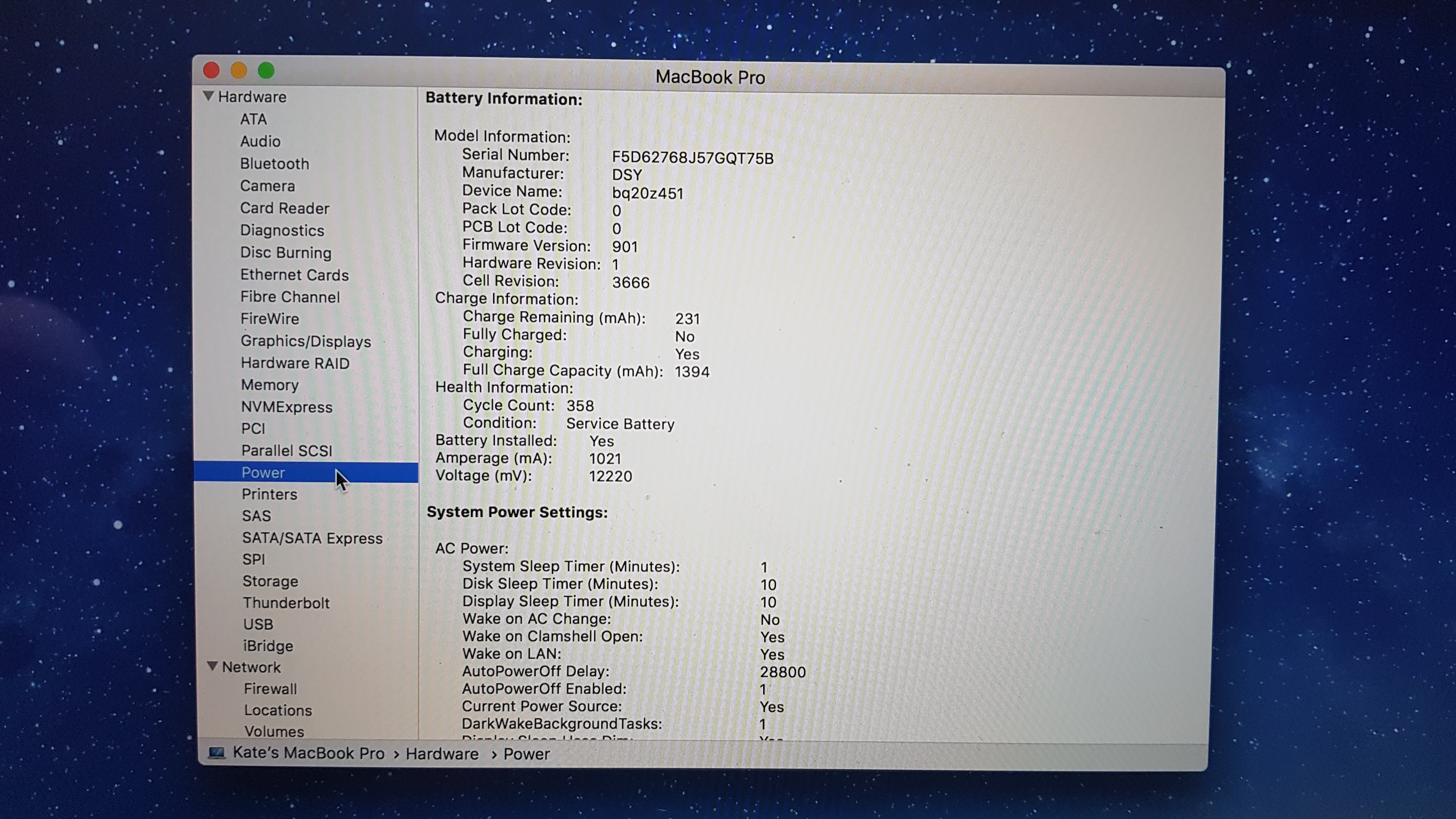Image resolution: width=1456 pixels, height=819 pixels.
Task: Open the Thunderbolt hardware section
Action: click(x=285, y=603)
